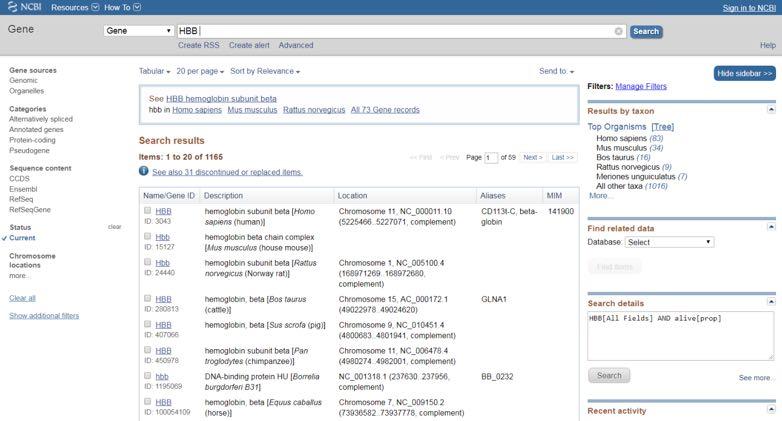Collapse the Search details panel
The image size is (782, 421).
tap(771, 301)
